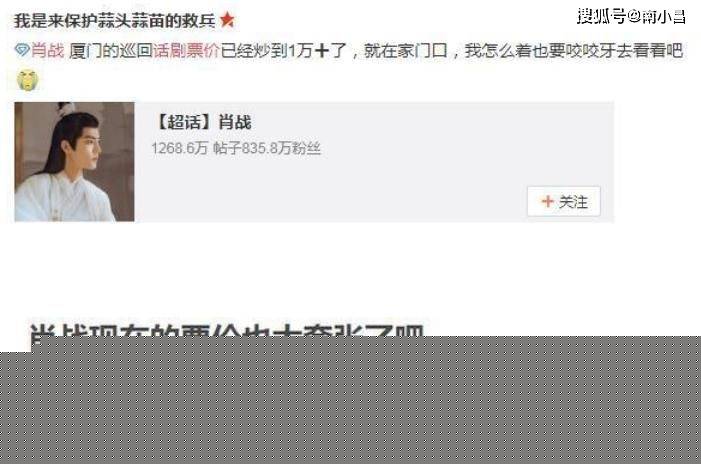Click the 搜狐号@南小昌 watermark

631,17
